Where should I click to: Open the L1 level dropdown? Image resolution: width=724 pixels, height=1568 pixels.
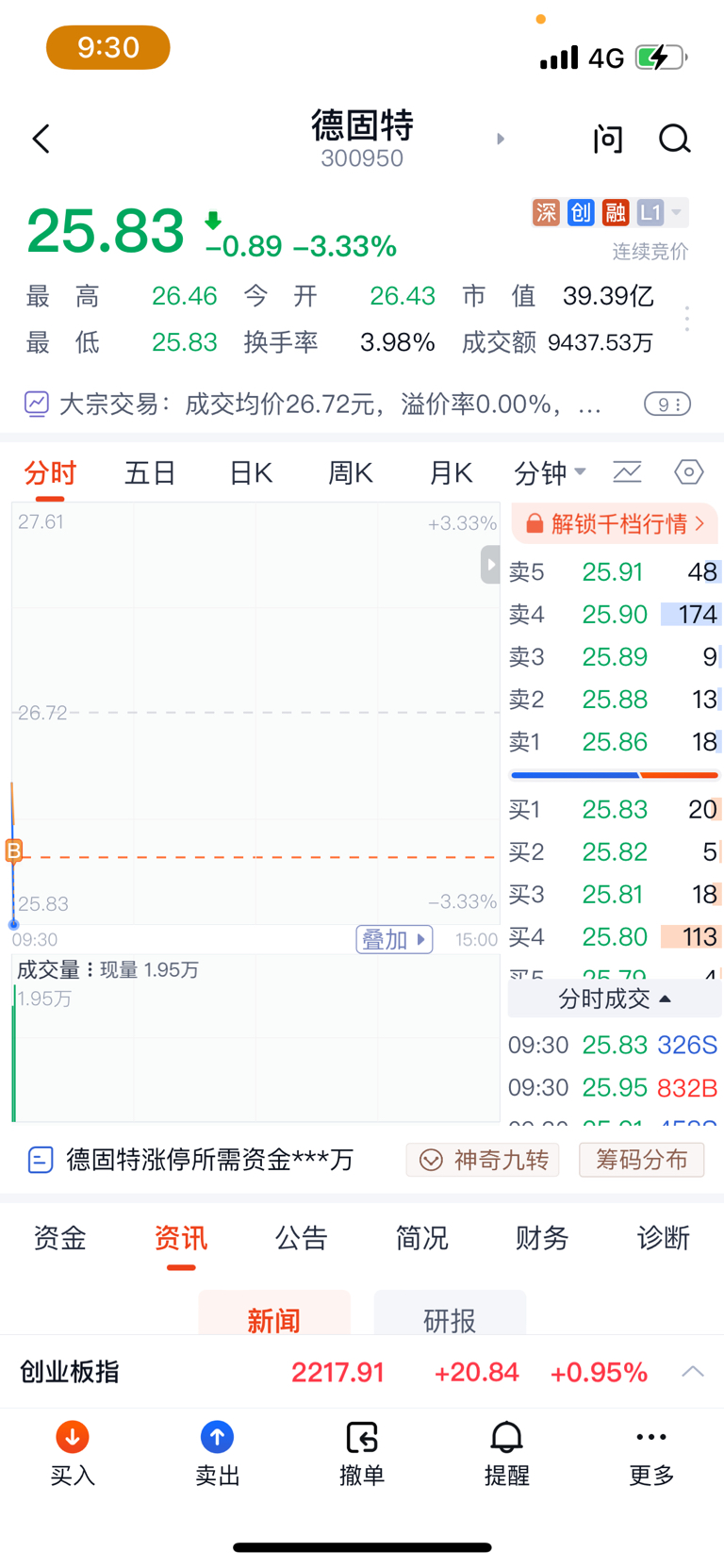662,213
